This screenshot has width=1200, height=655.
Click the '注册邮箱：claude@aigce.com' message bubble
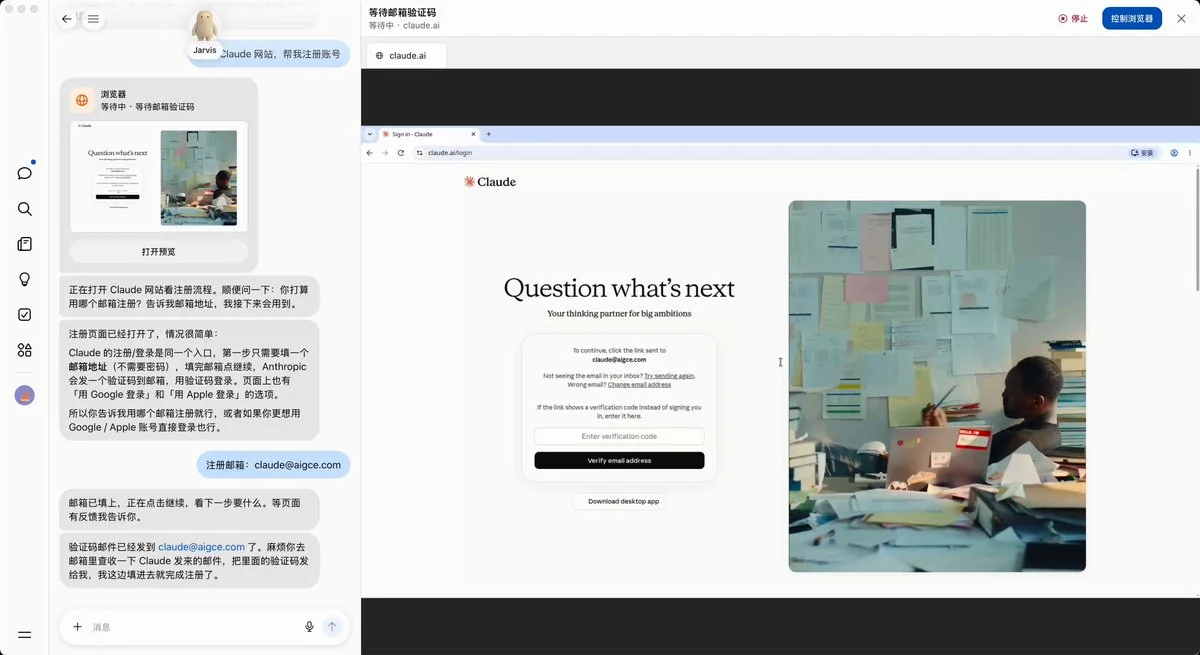[273, 465]
